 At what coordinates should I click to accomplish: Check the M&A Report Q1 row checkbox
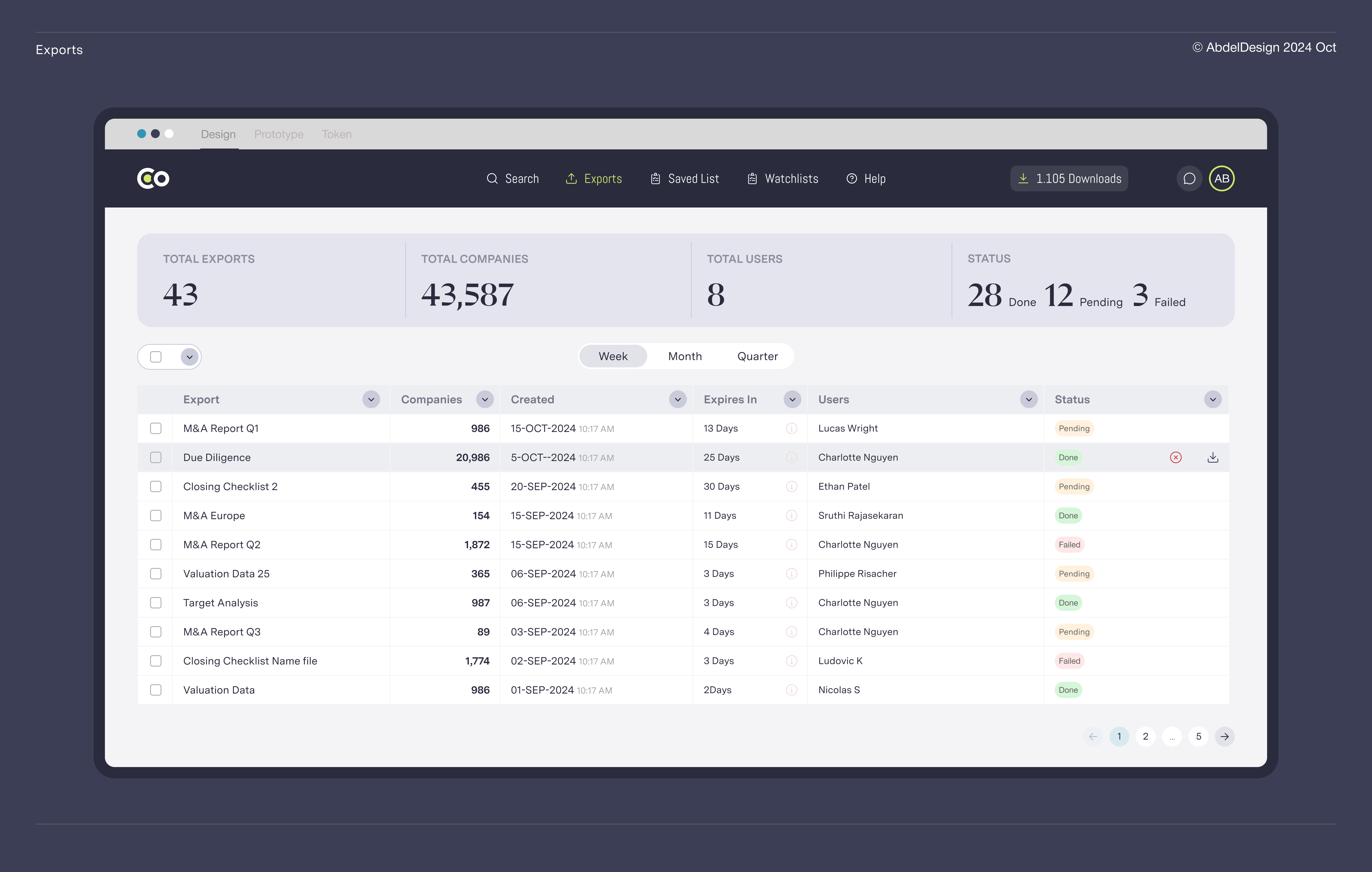(x=155, y=428)
